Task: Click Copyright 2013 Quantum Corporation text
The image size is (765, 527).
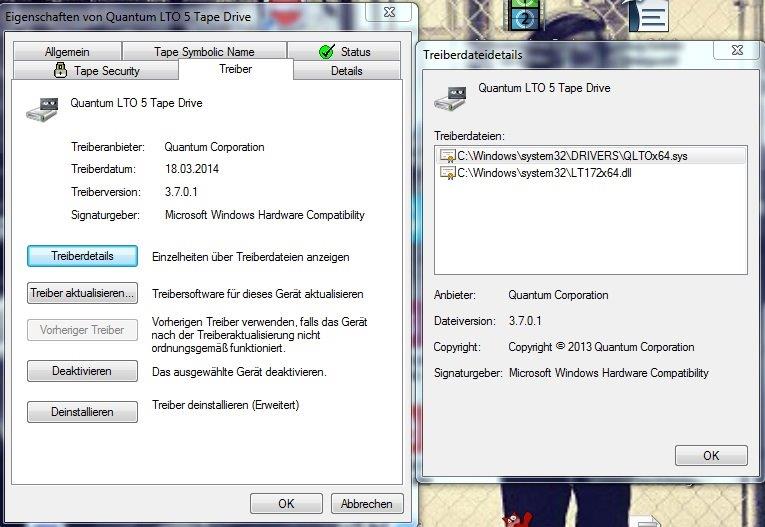Action: tap(601, 347)
